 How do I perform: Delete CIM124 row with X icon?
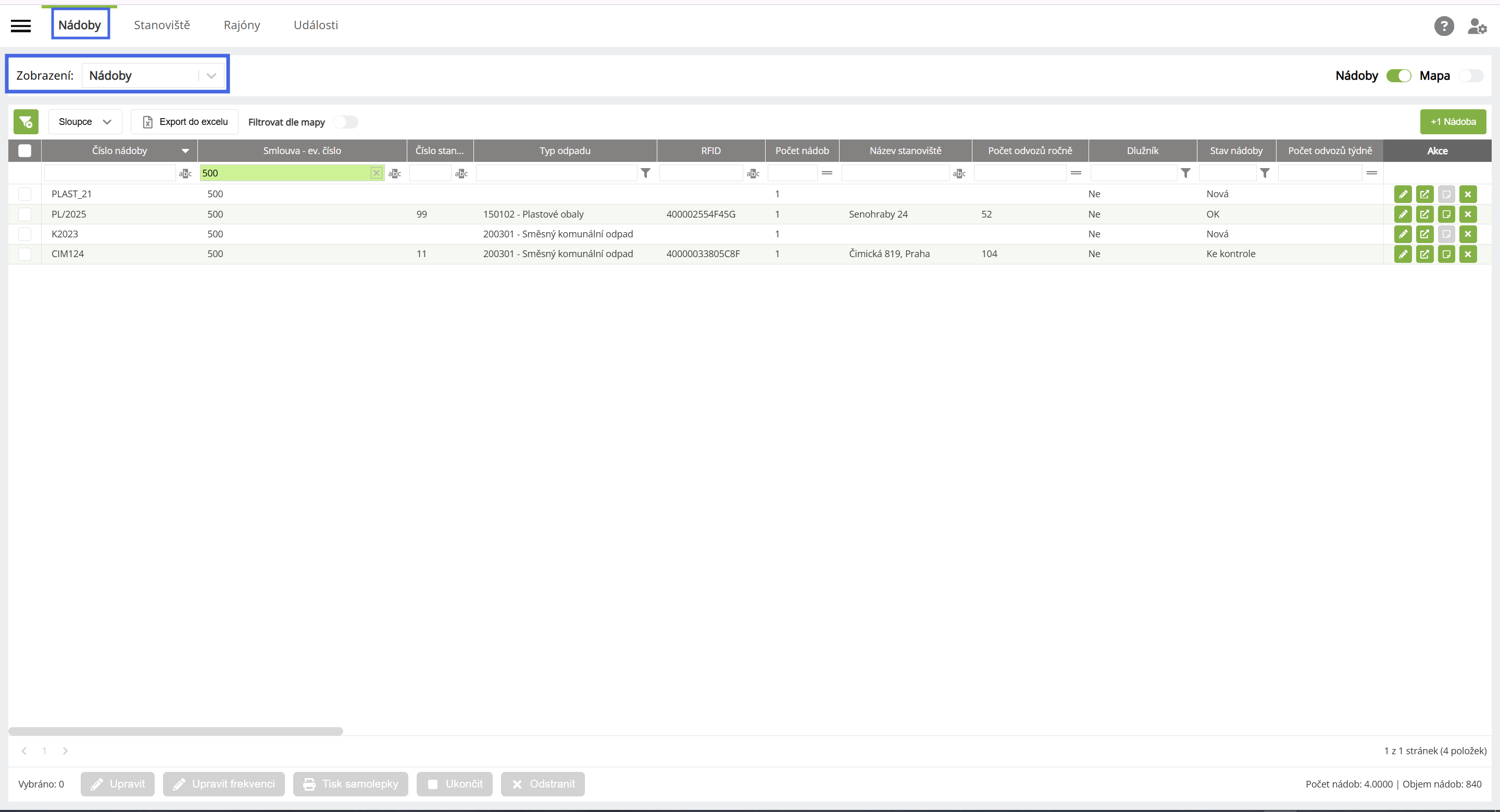click(1468, 254)
